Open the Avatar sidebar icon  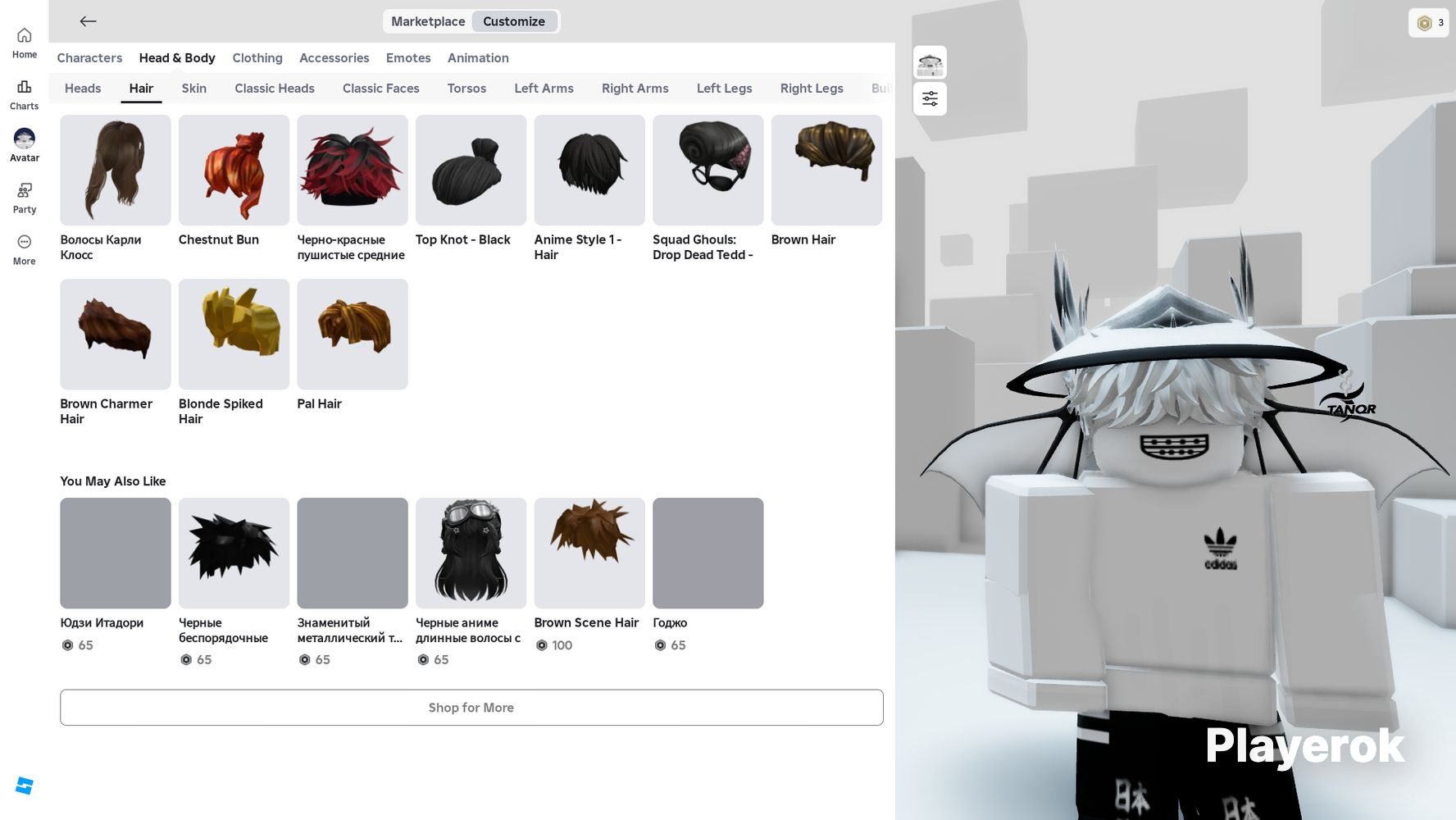tap(25, 146)
